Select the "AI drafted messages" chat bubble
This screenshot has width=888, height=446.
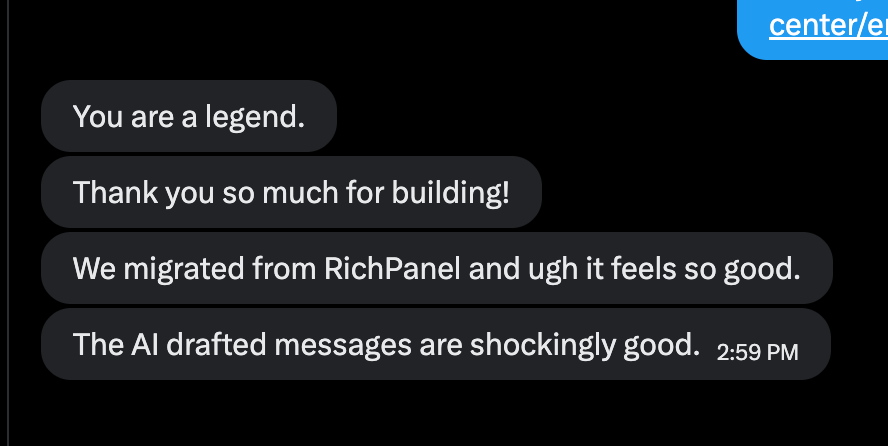[436, 344]
